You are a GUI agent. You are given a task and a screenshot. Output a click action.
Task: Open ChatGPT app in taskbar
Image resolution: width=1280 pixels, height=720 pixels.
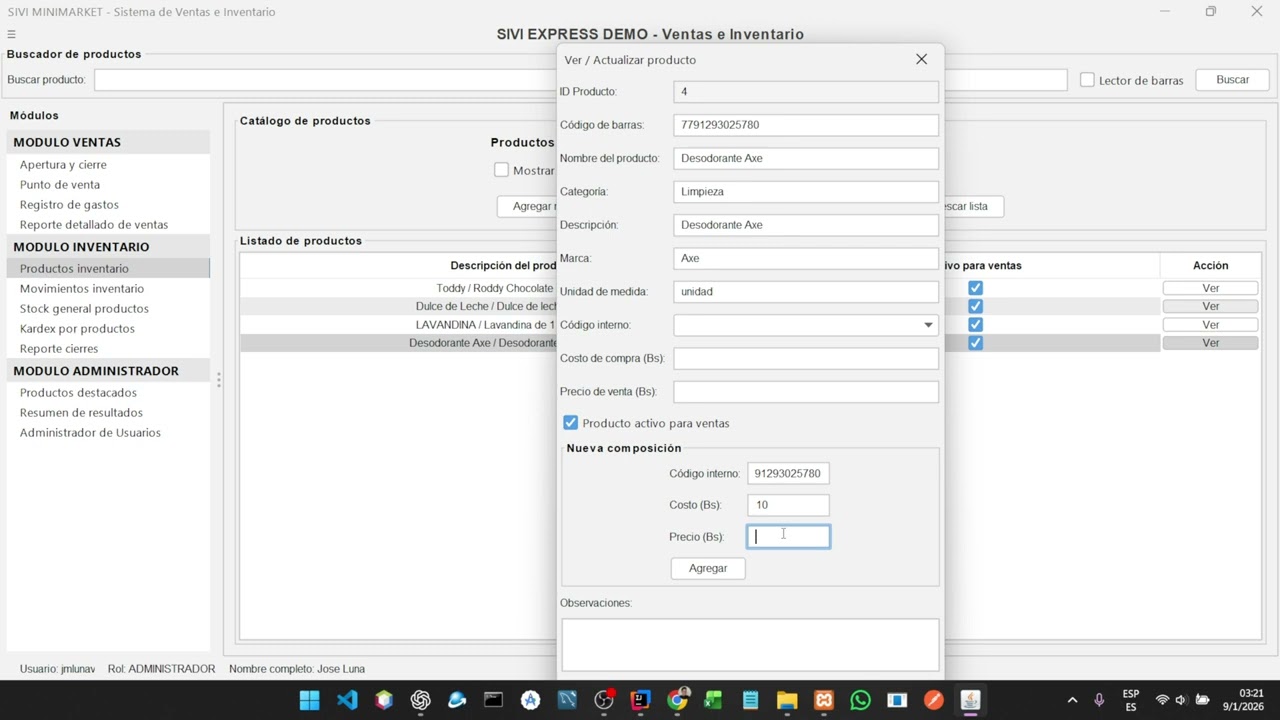click(x=420, y=700)
